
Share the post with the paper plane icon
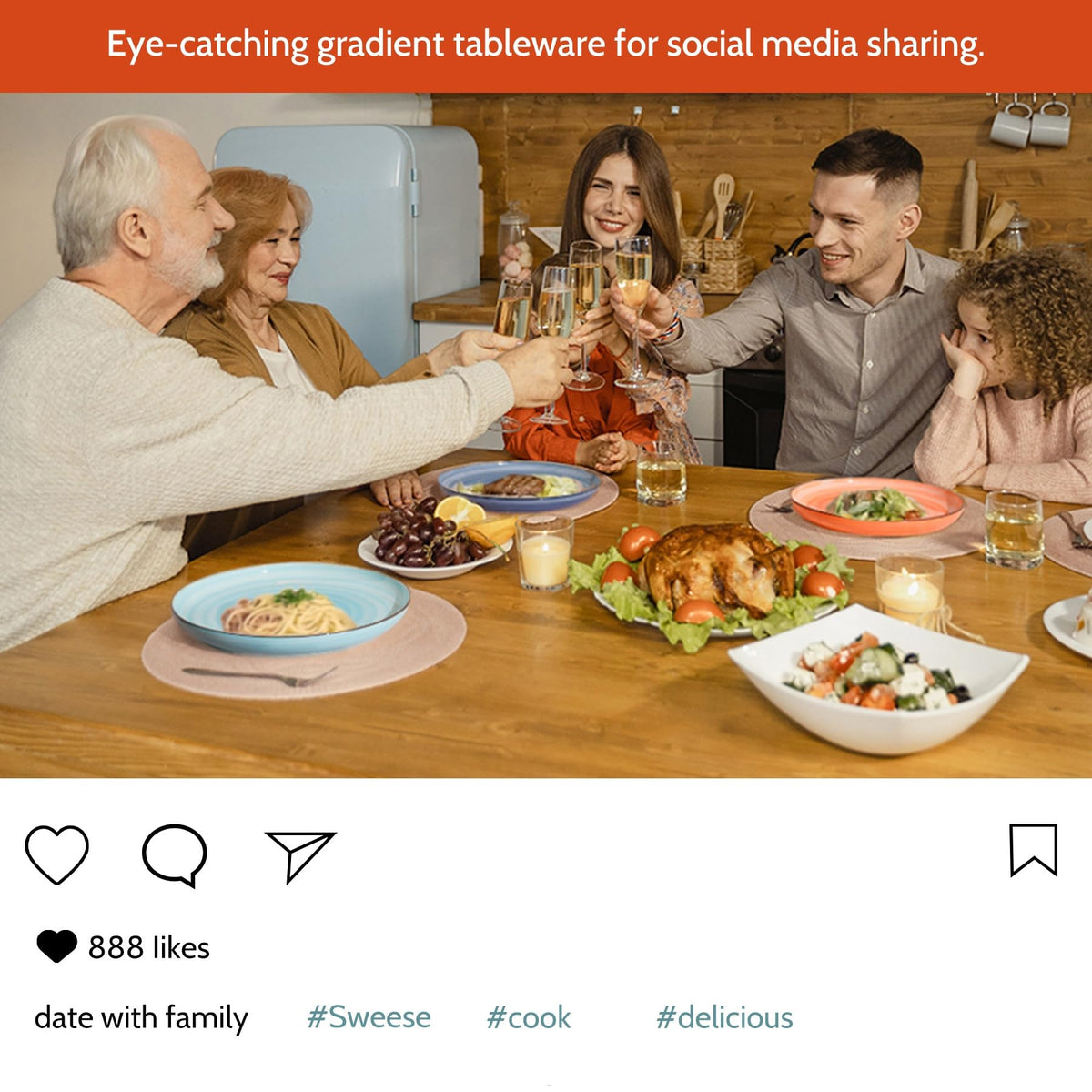pyautogui.click(x=300, y=855)
